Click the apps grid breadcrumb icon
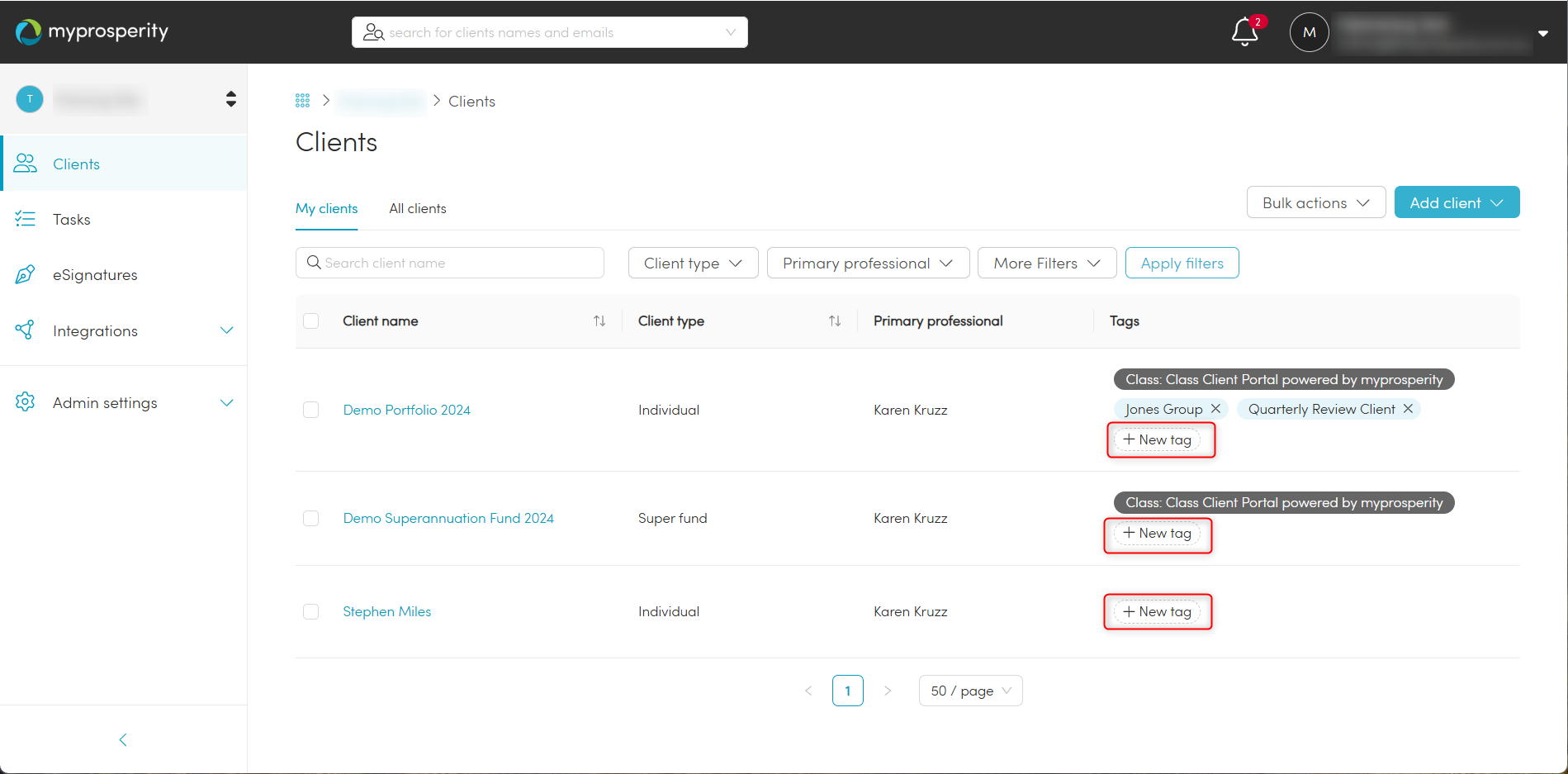1568x774 pixels. (302, 101)
